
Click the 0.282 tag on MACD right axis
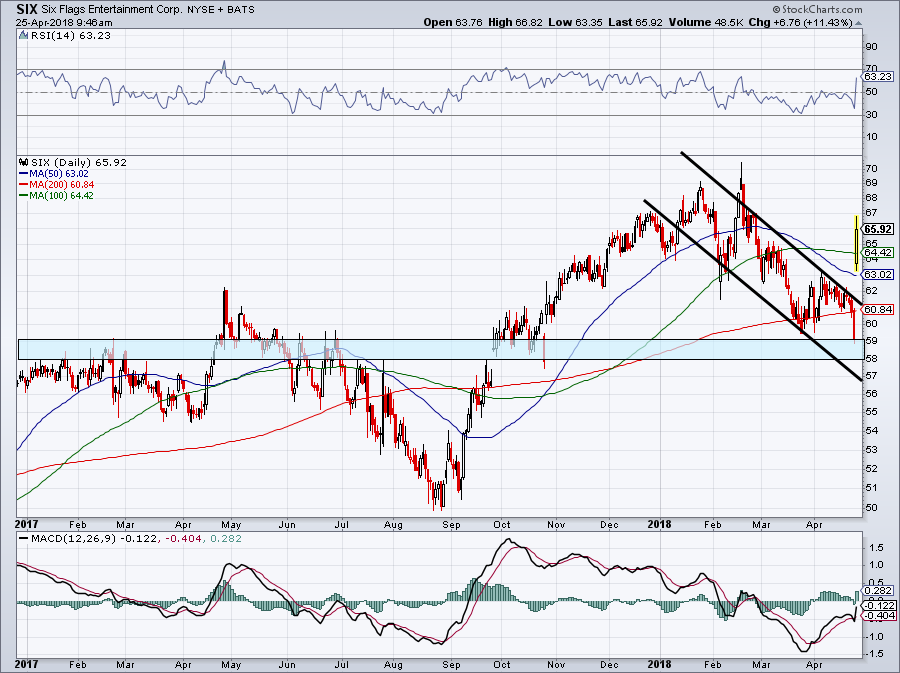878,590
